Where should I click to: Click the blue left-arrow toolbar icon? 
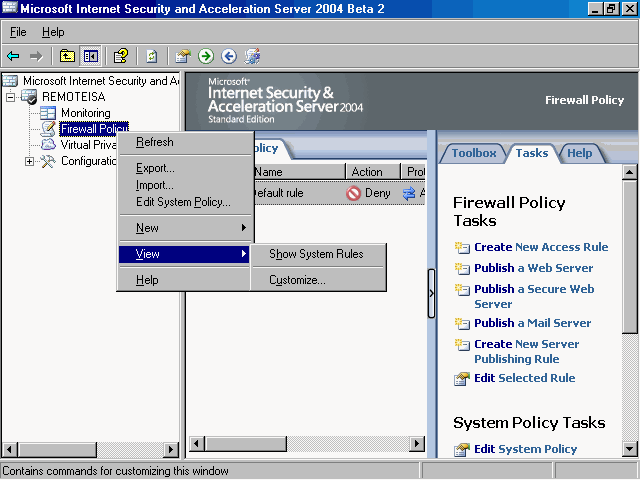click(x=229, y=56)
